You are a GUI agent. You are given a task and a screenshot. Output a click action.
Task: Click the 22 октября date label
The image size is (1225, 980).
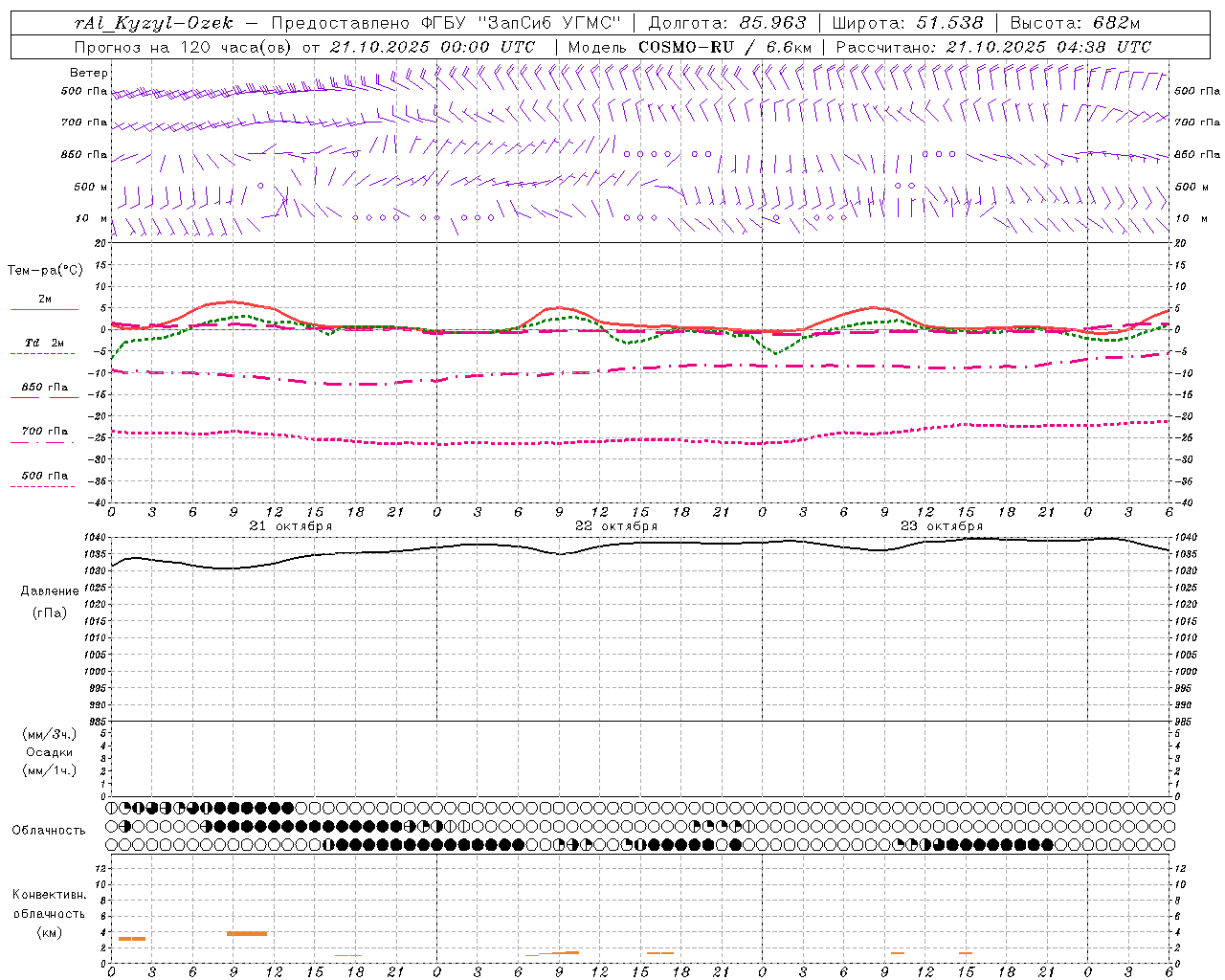[615, 526]
